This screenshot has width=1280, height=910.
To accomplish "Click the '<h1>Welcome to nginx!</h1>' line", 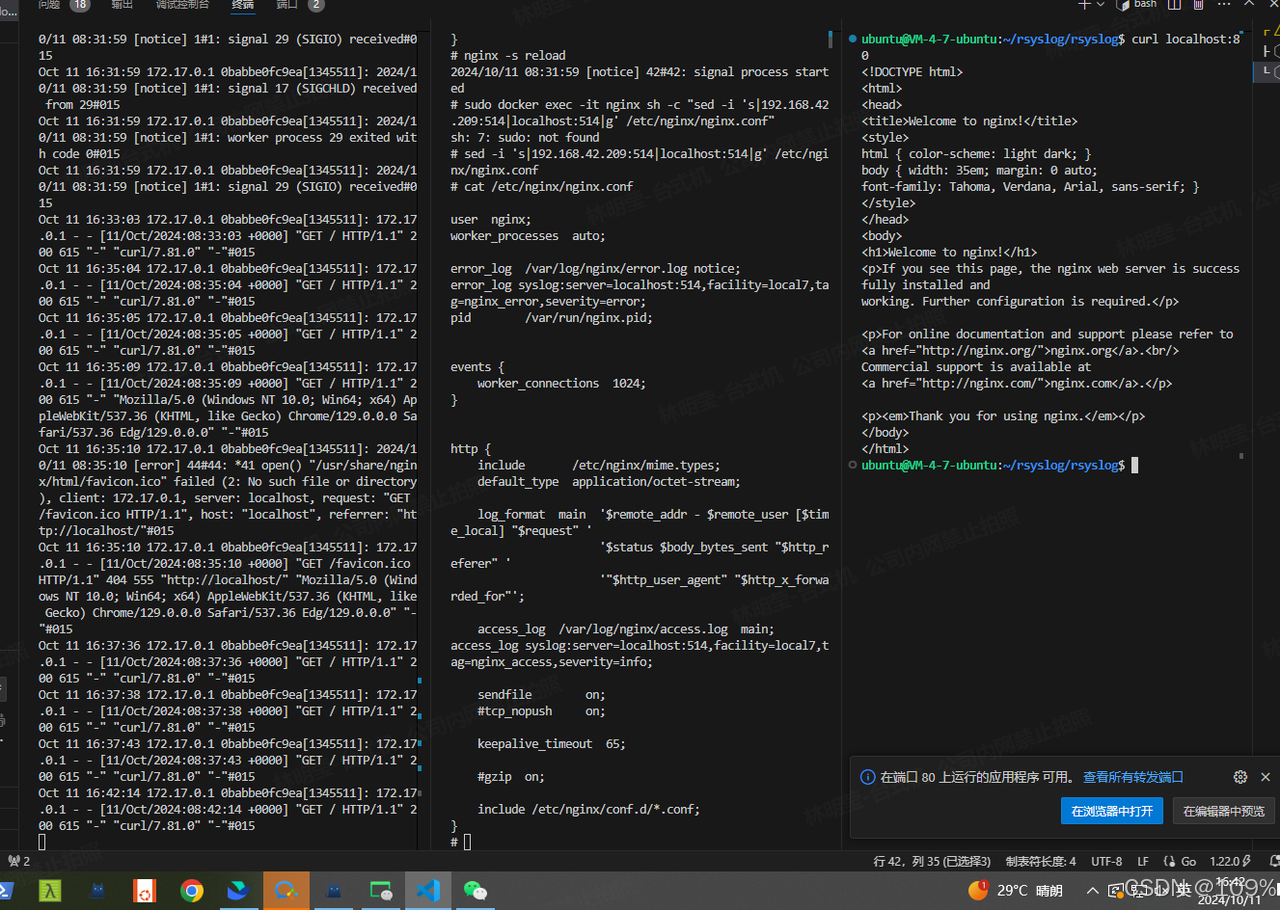I will pos(949,252).
